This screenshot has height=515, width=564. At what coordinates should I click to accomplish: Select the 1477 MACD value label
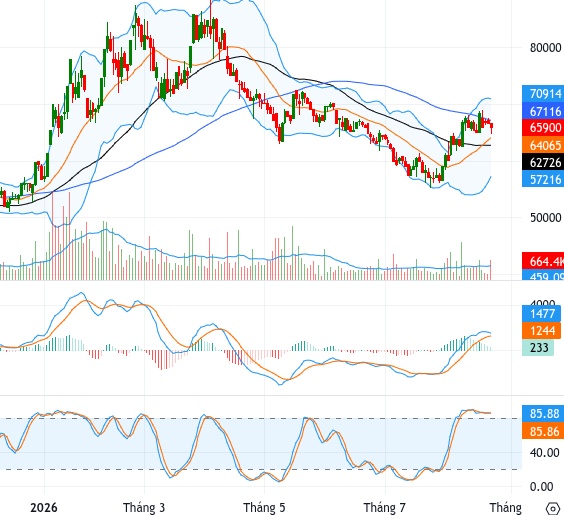542,314
